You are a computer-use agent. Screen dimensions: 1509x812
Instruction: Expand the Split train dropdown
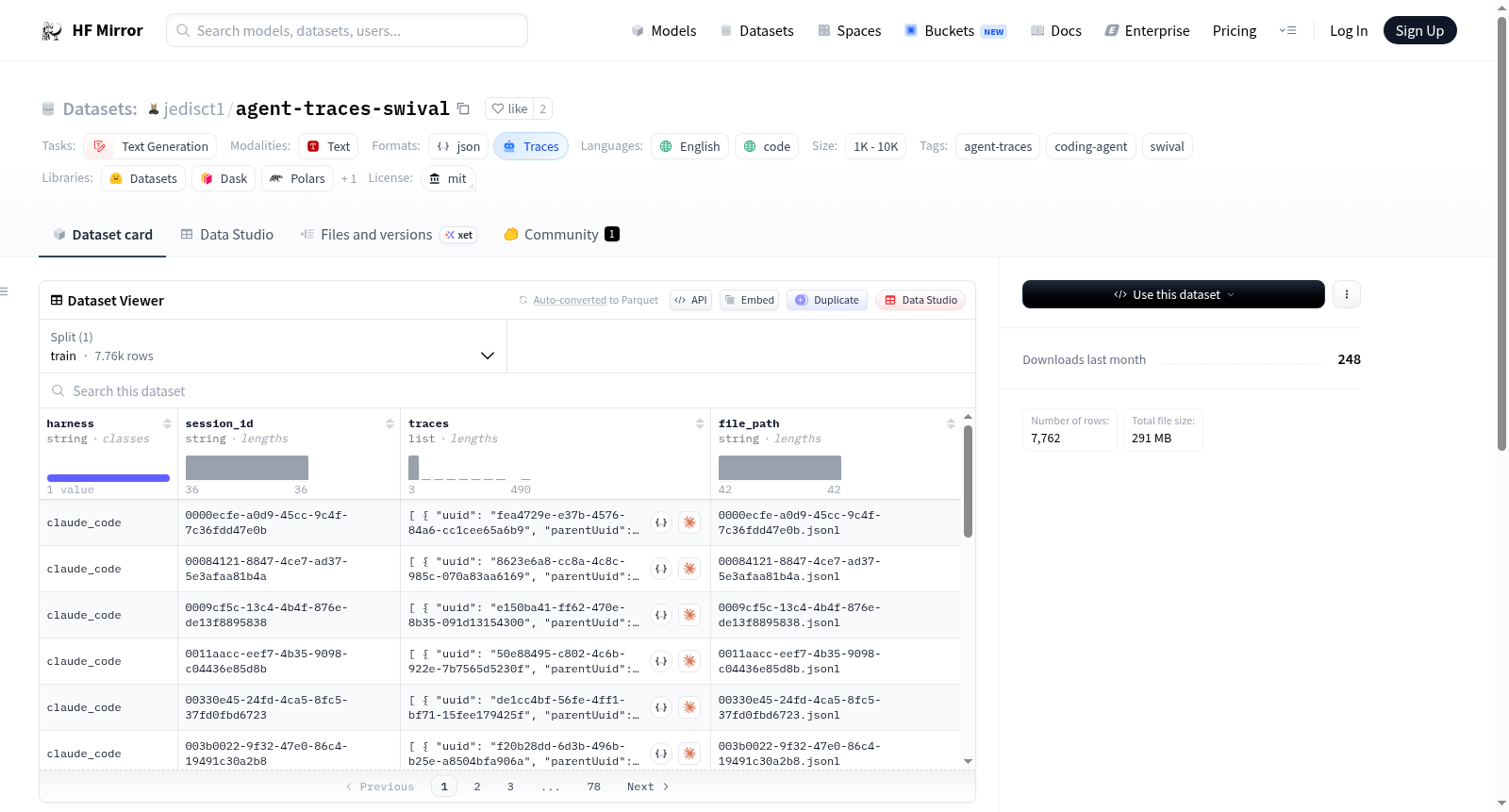[x=273, y=346]
